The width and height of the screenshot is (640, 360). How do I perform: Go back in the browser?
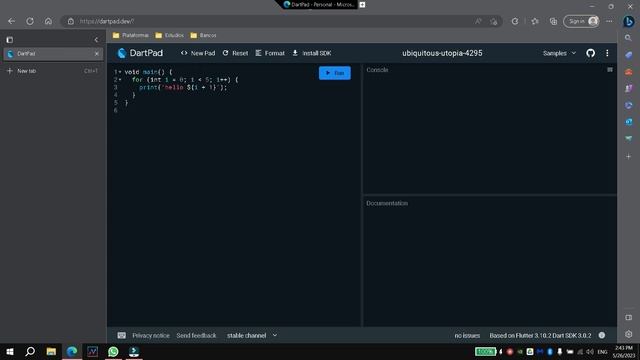tap(11, 21)
